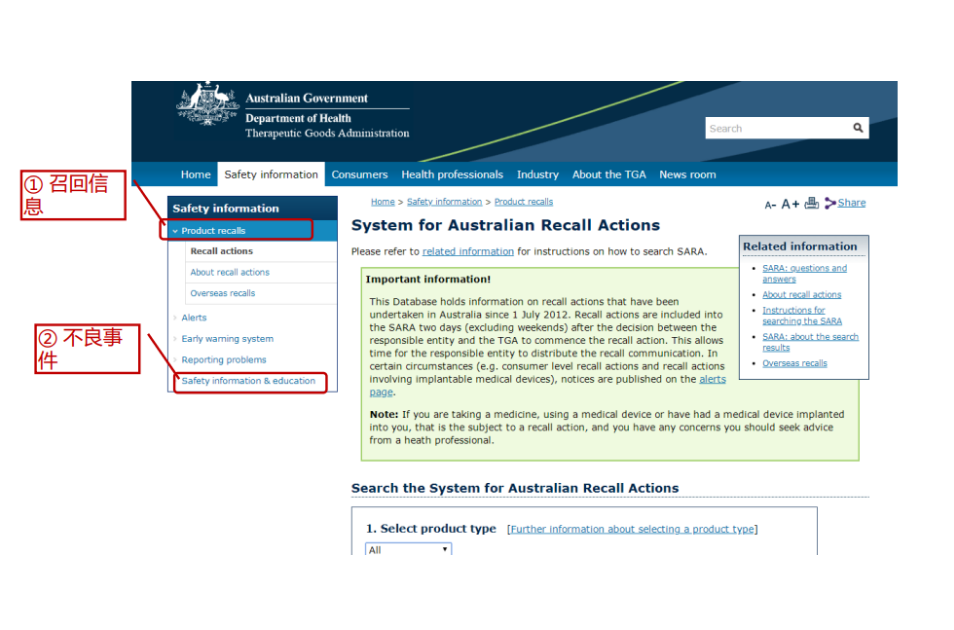This screenshot has height=630, width=954.
Task: Collapse the Product recalls sidebar section
Action: pos(175,231)
